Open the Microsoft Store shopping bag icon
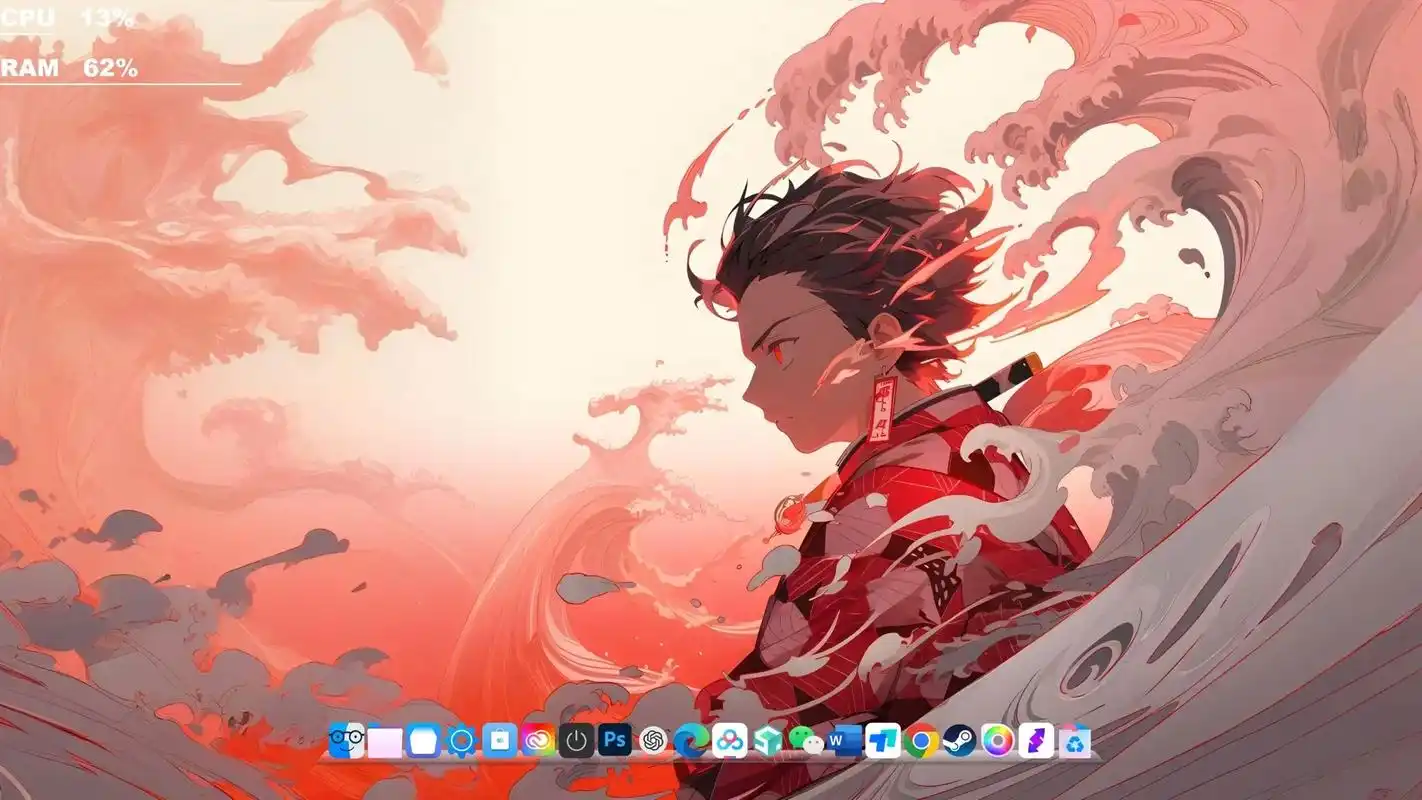This screenshot has width=1422, height=800. click(x=499, y=741)
